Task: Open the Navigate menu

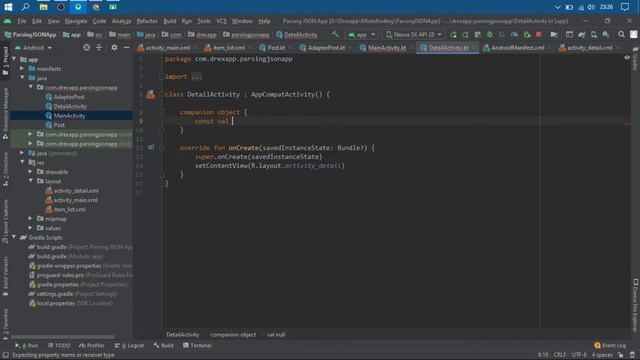Action: coord(76,21)
